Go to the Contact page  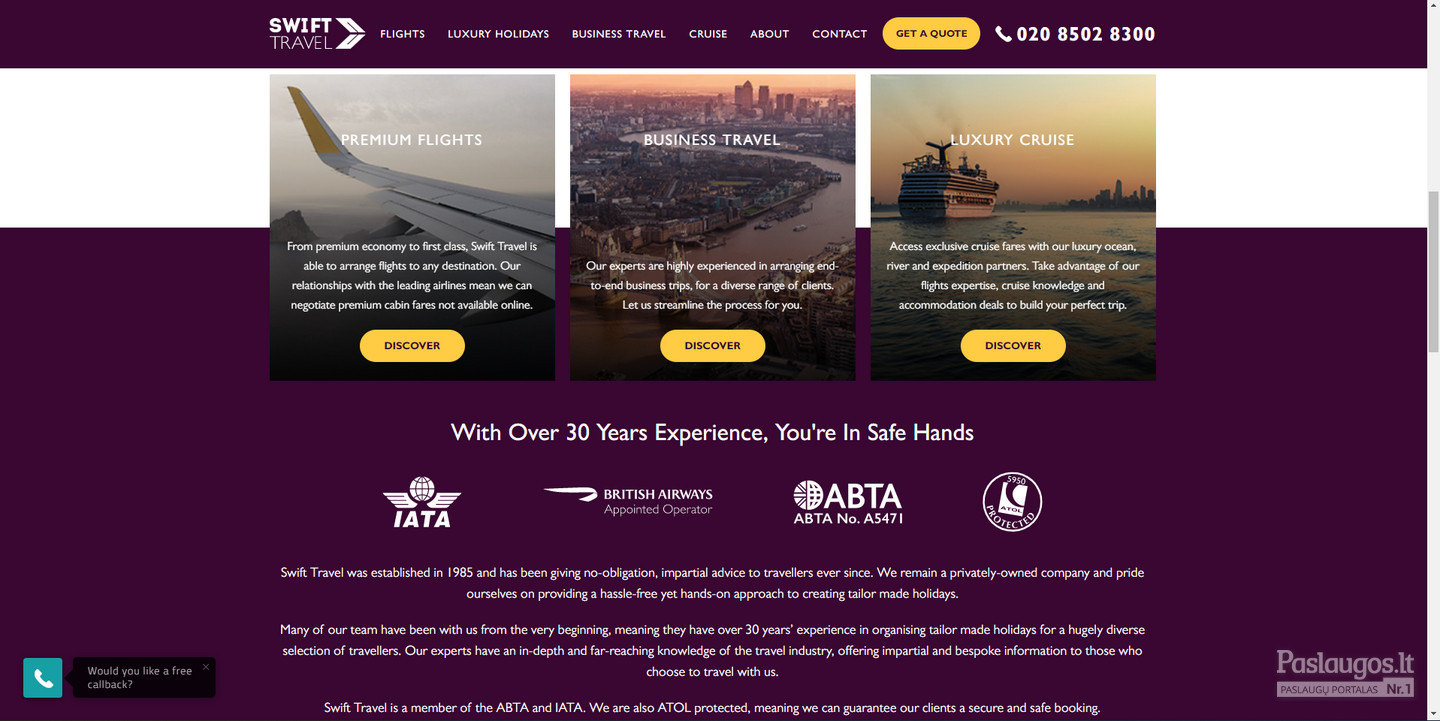click(840, 34)
